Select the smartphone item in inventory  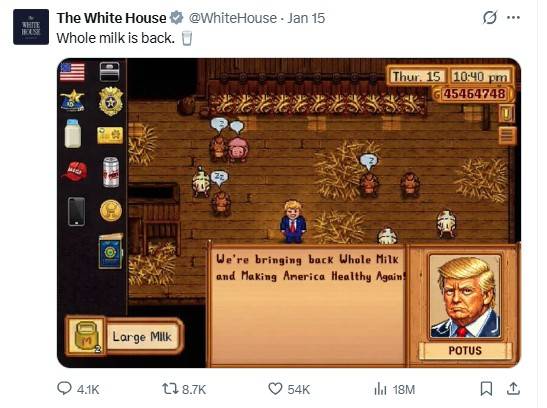[x=76, y=211]
